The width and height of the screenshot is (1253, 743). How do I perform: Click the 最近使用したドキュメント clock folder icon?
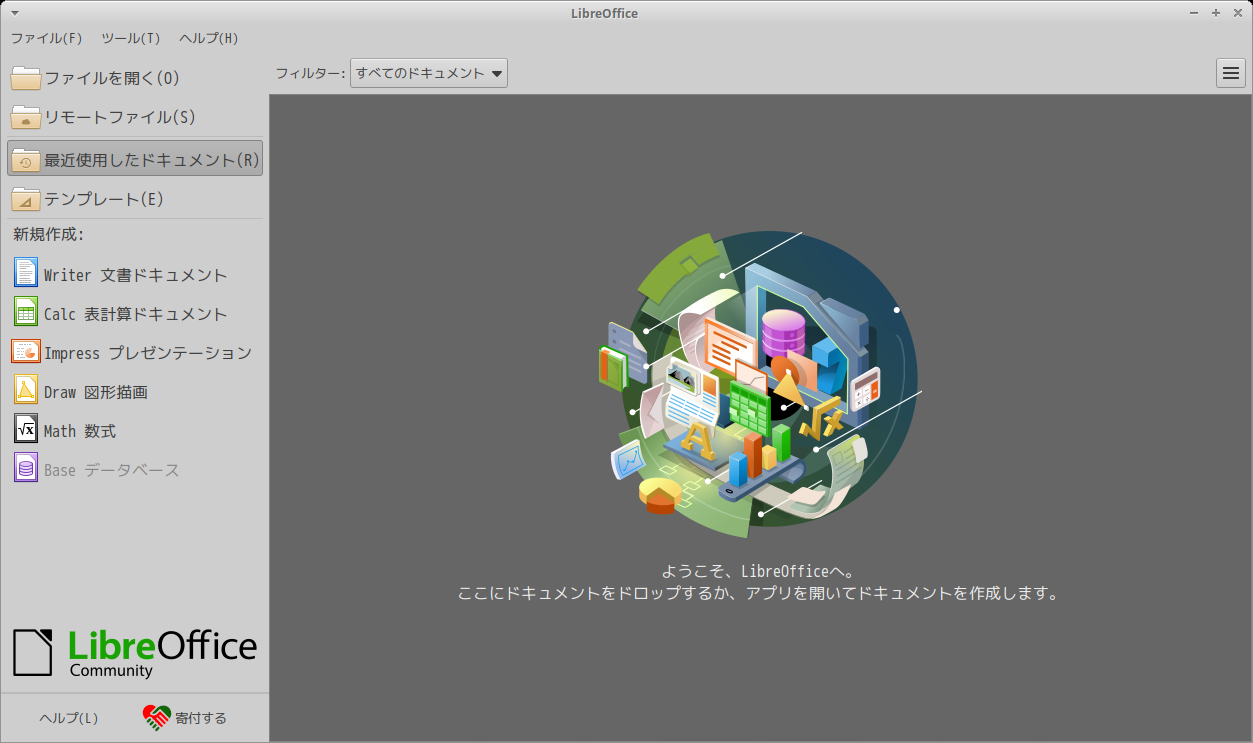coord(26,160)
